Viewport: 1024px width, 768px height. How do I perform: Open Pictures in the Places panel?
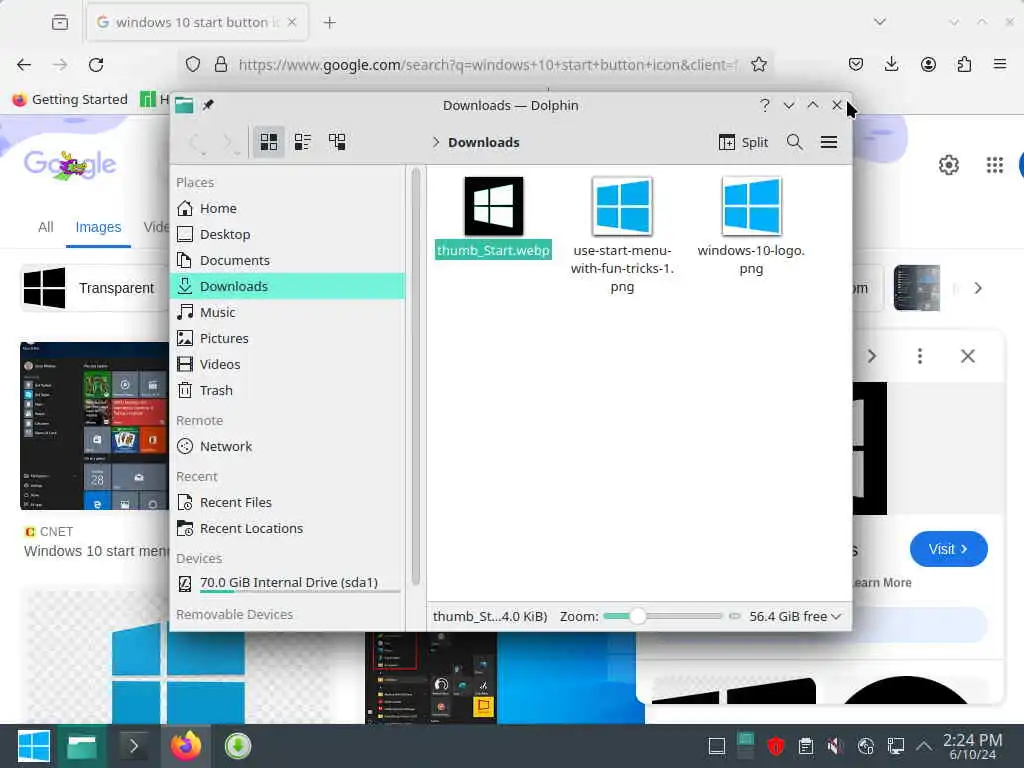pyautogui.click(x=287, y=338)
